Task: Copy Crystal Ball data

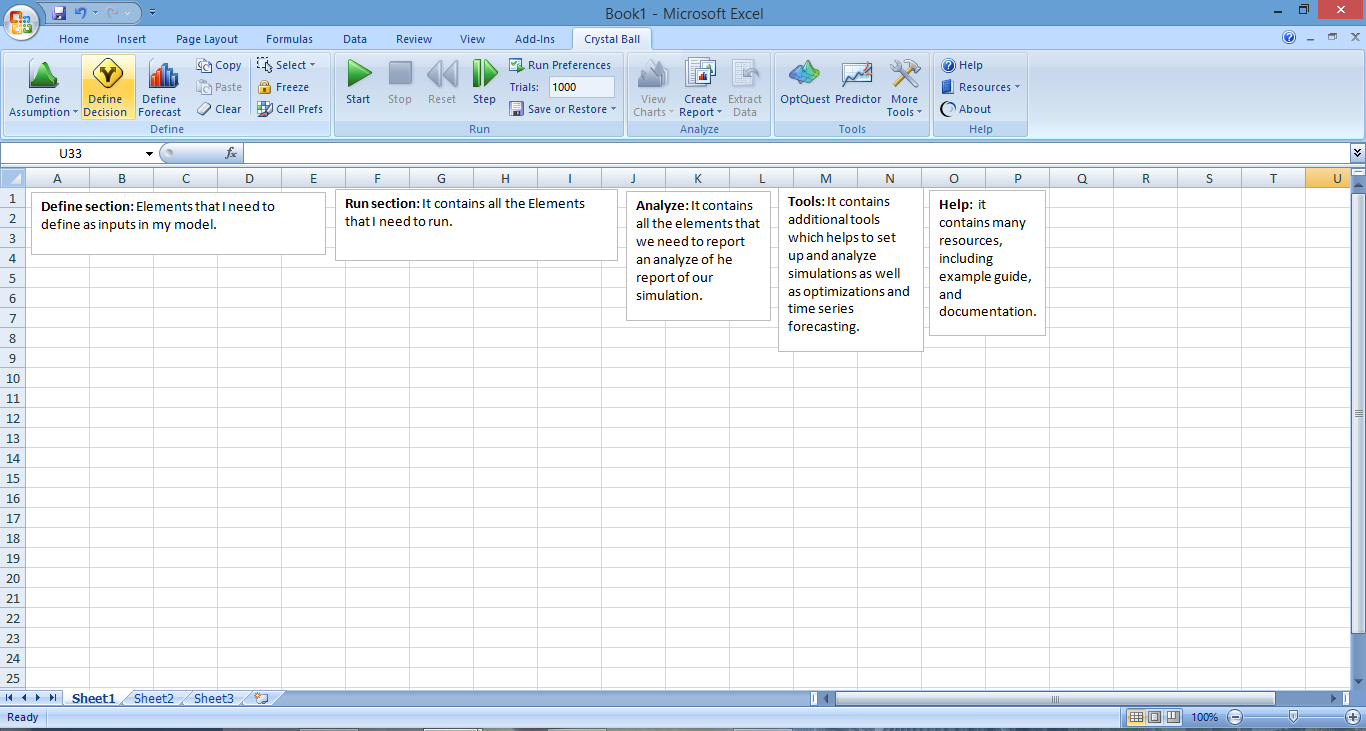Action: 219,65
